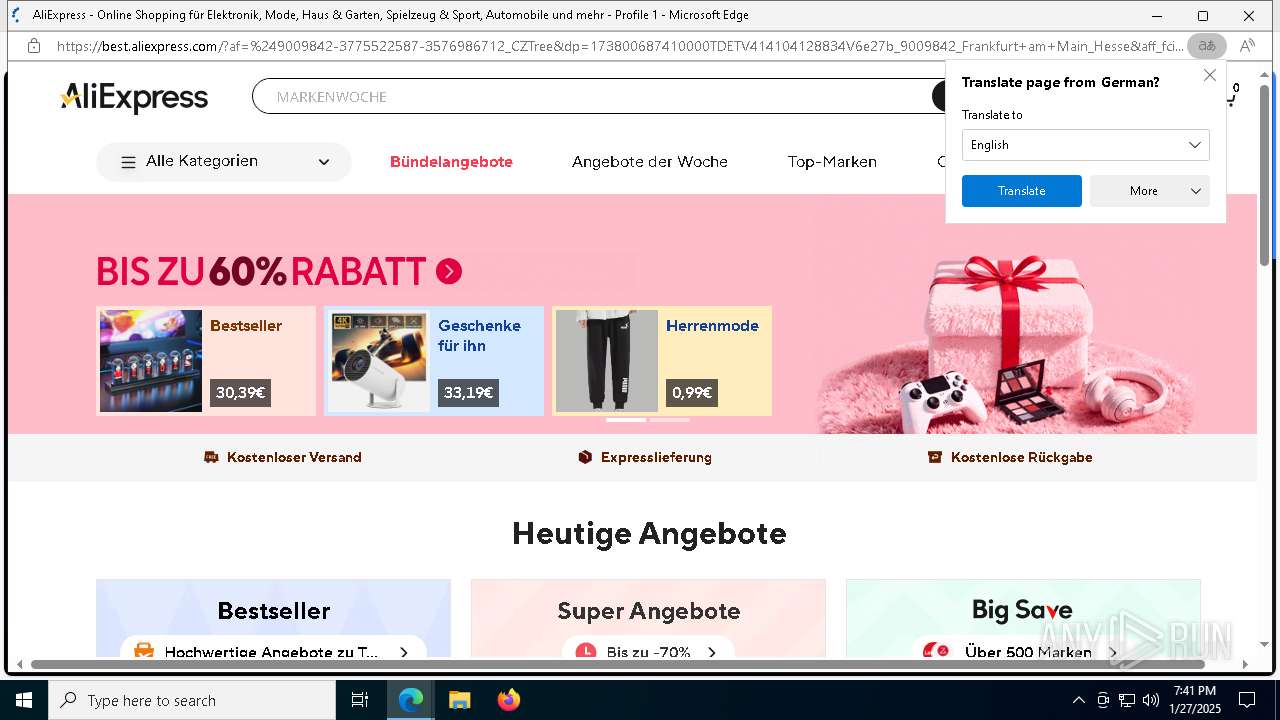Open Read aloud icon in address bar
1280x720 pixels.
1247,46
